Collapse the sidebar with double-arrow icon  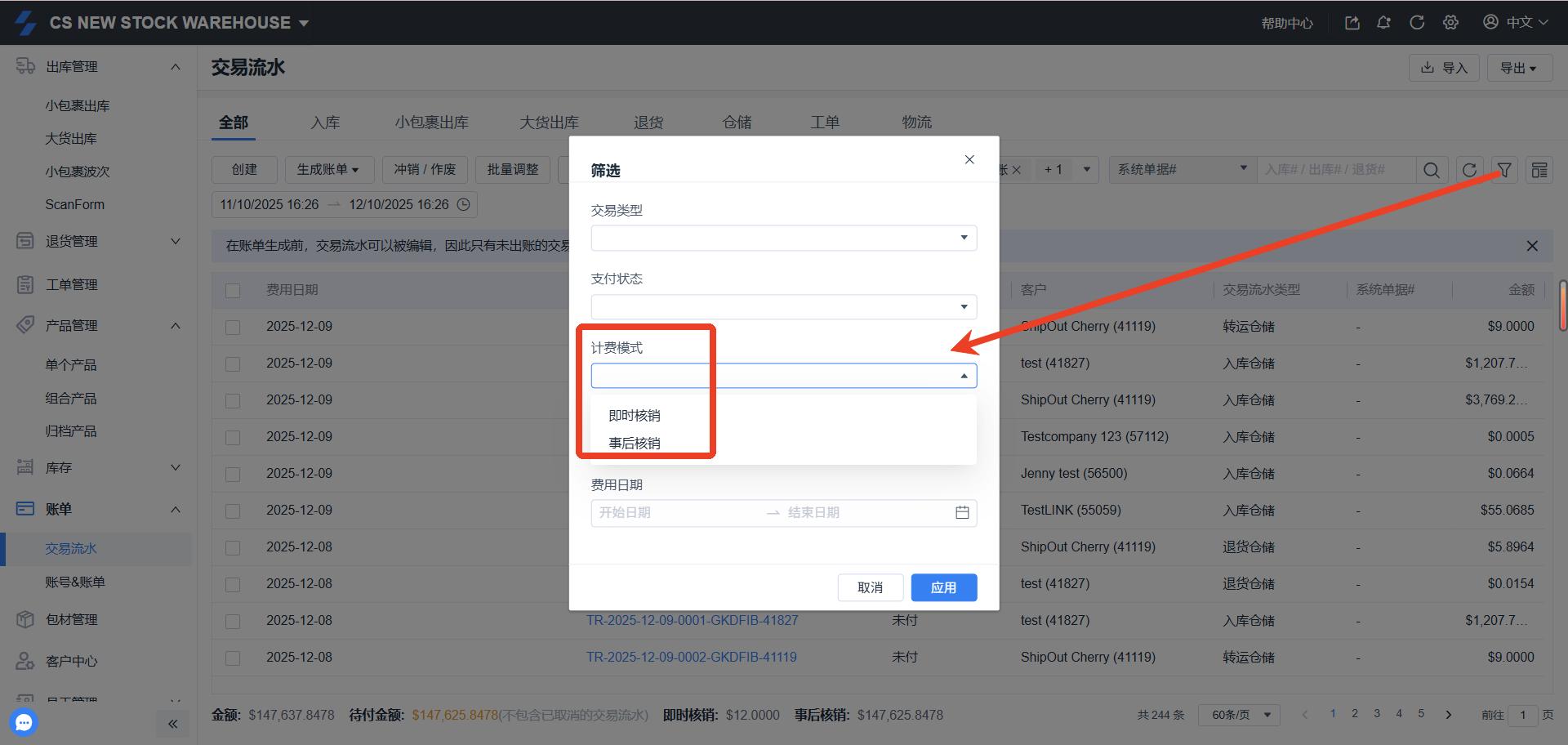(172, 724)
